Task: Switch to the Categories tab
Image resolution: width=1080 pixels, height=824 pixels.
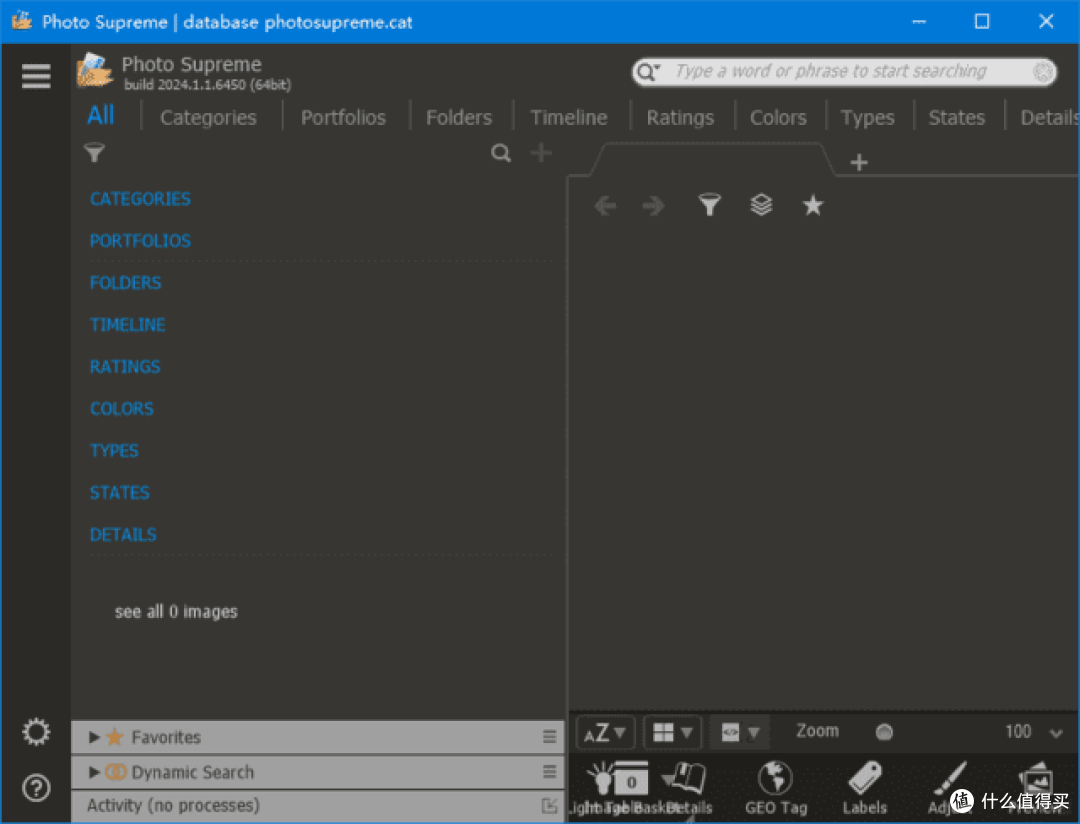Action: [x=208, y=118]
